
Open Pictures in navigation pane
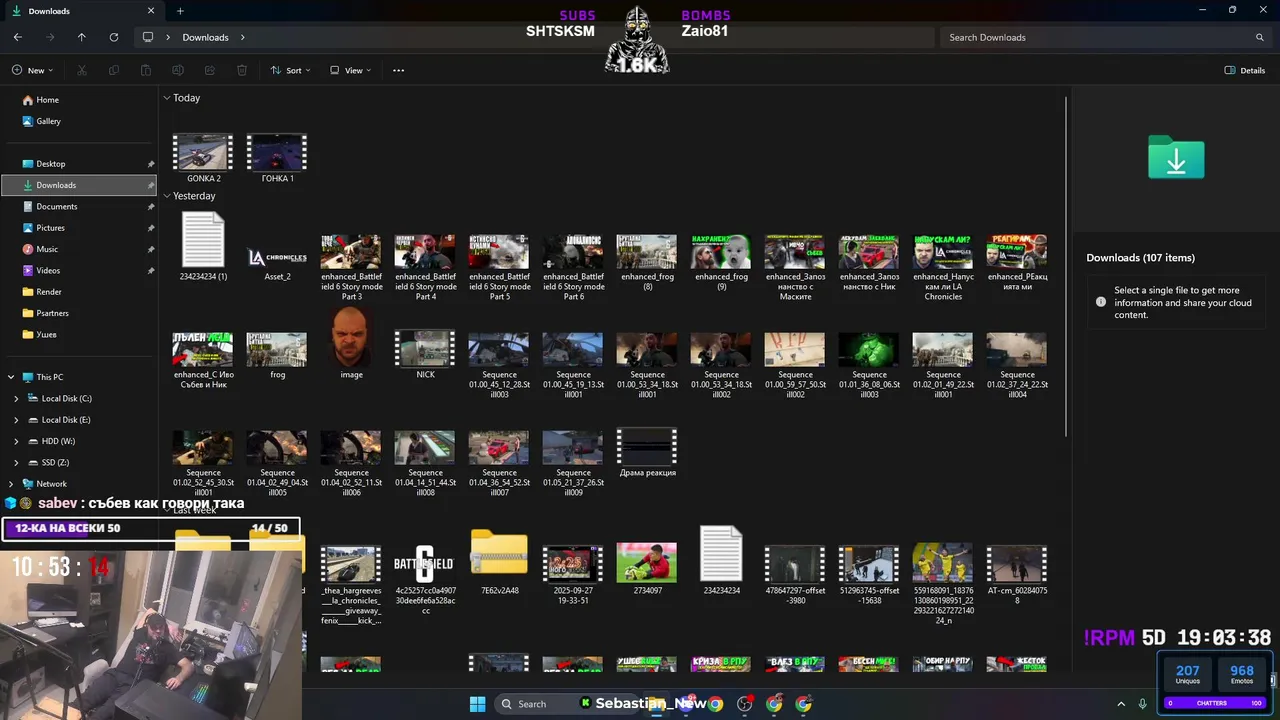tap(79, 228)
